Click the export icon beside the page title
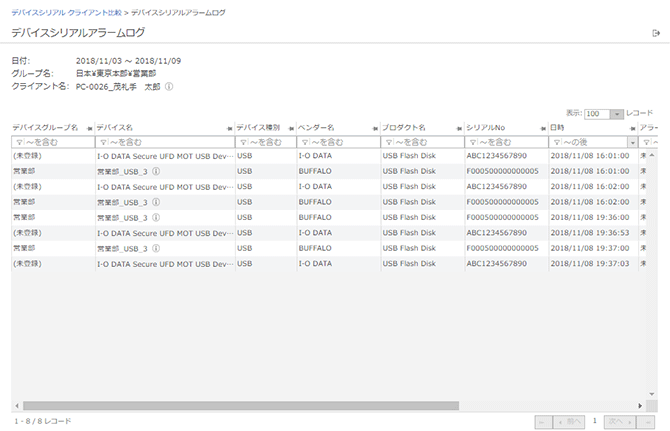The width and height of the screenshot is (670, 431). pos(656,34)
